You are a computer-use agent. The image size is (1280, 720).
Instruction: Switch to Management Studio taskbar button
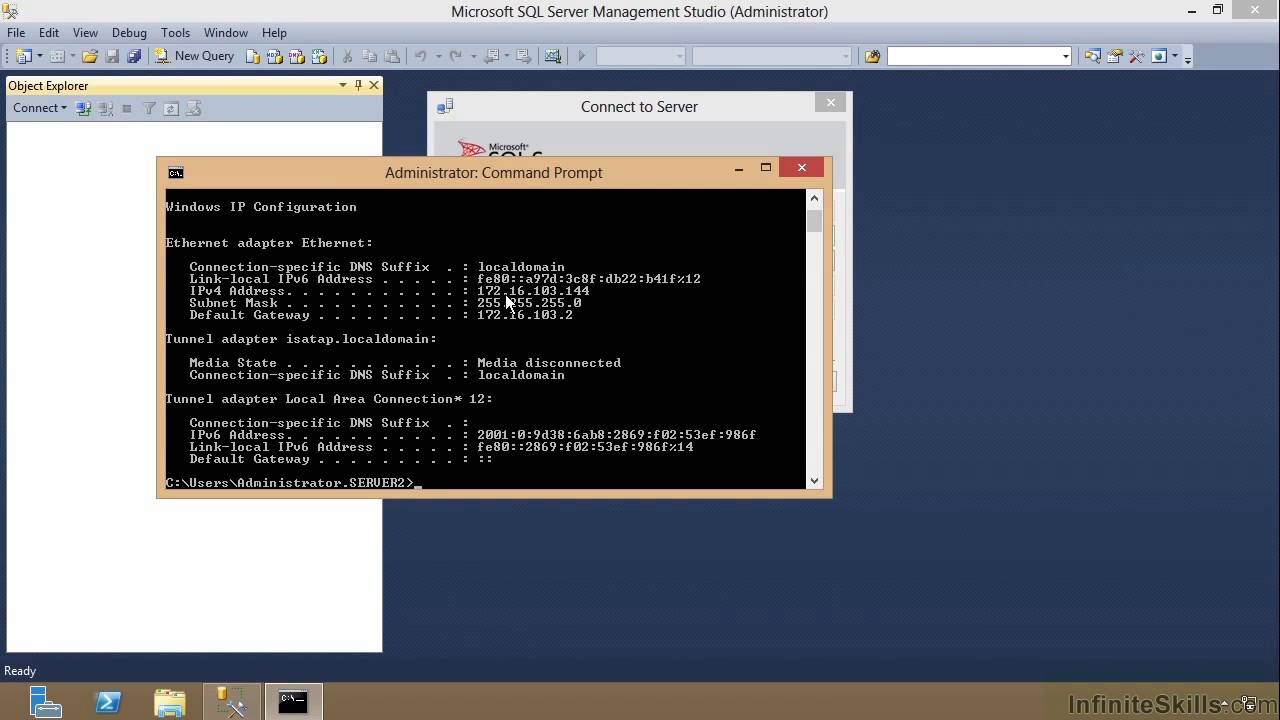(232, 702)
